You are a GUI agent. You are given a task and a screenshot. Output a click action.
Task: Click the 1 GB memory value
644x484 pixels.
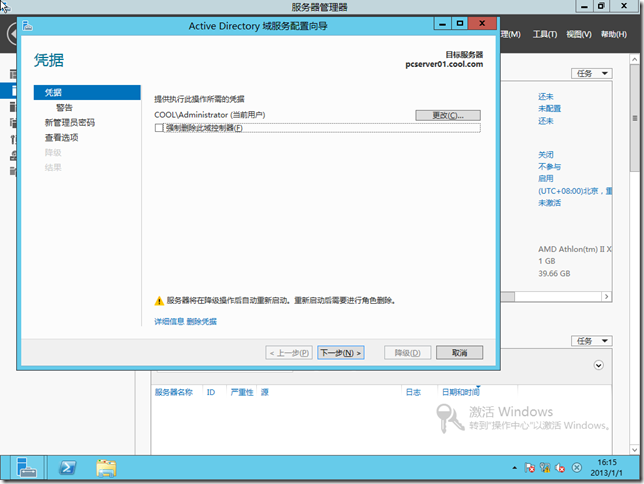click(x=547, y=261)
